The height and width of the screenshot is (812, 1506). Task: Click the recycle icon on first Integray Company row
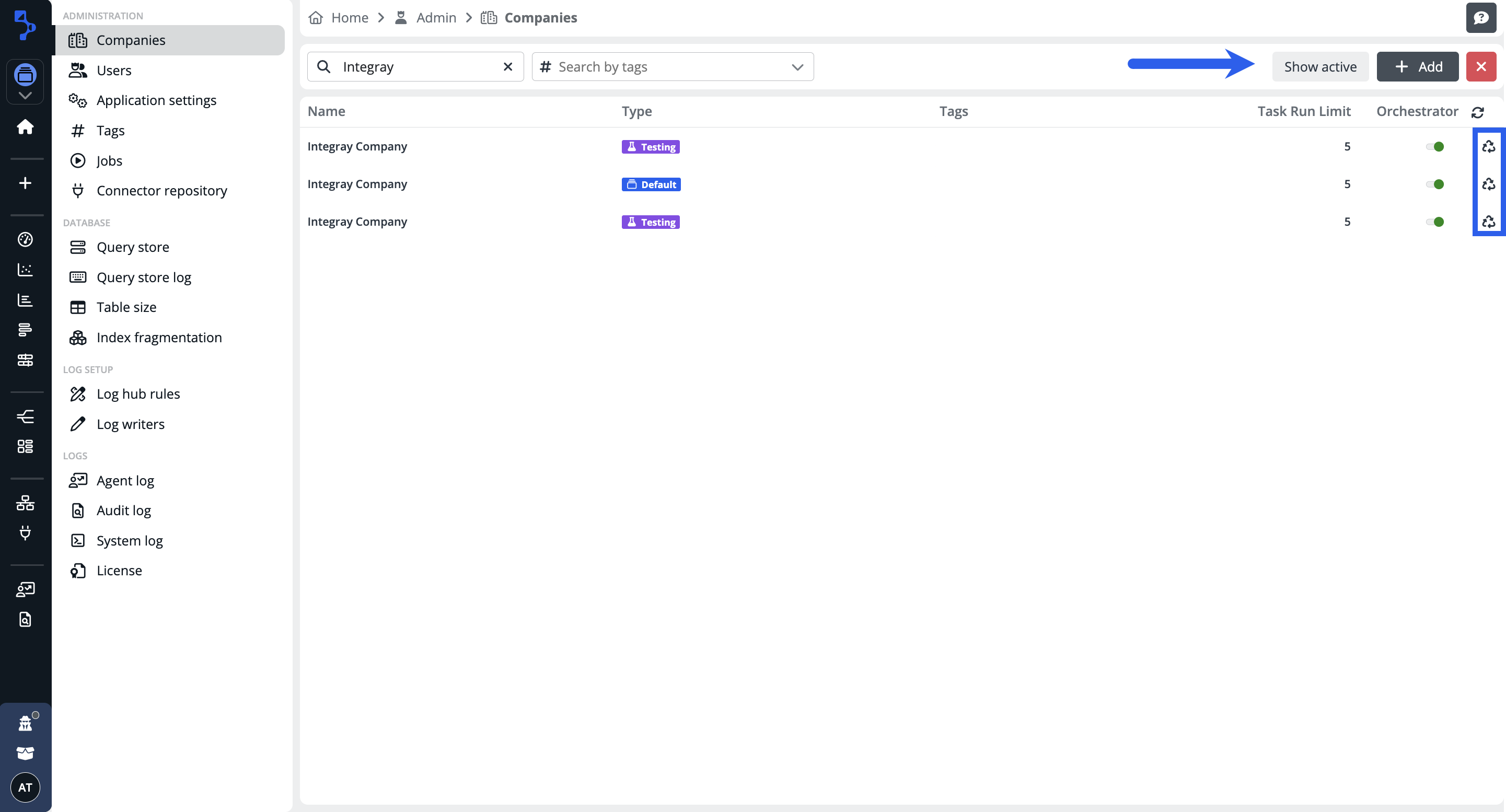click(x=1488, y=146)
